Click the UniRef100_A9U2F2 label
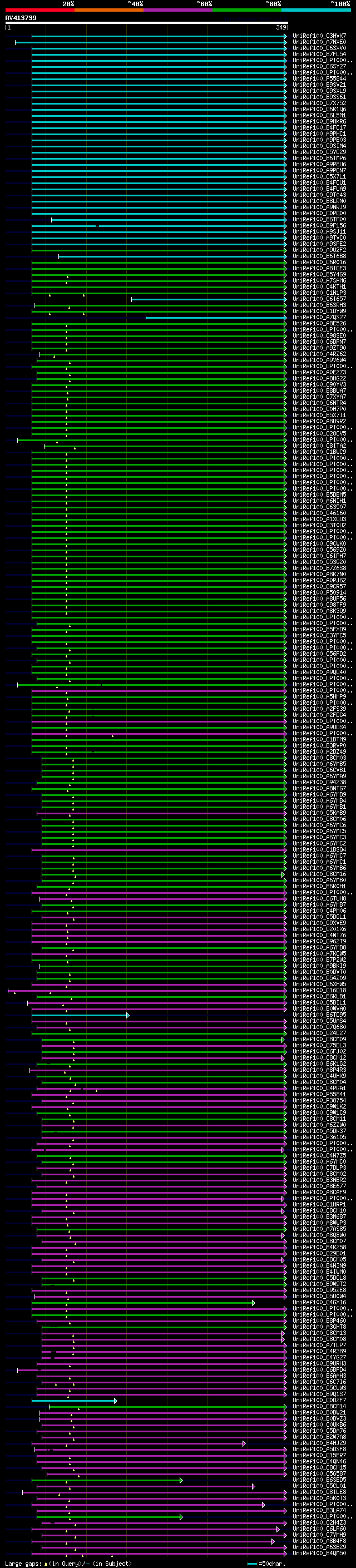Image resolution: width=356 pixels, height=1568 pixels. point(319,250)
